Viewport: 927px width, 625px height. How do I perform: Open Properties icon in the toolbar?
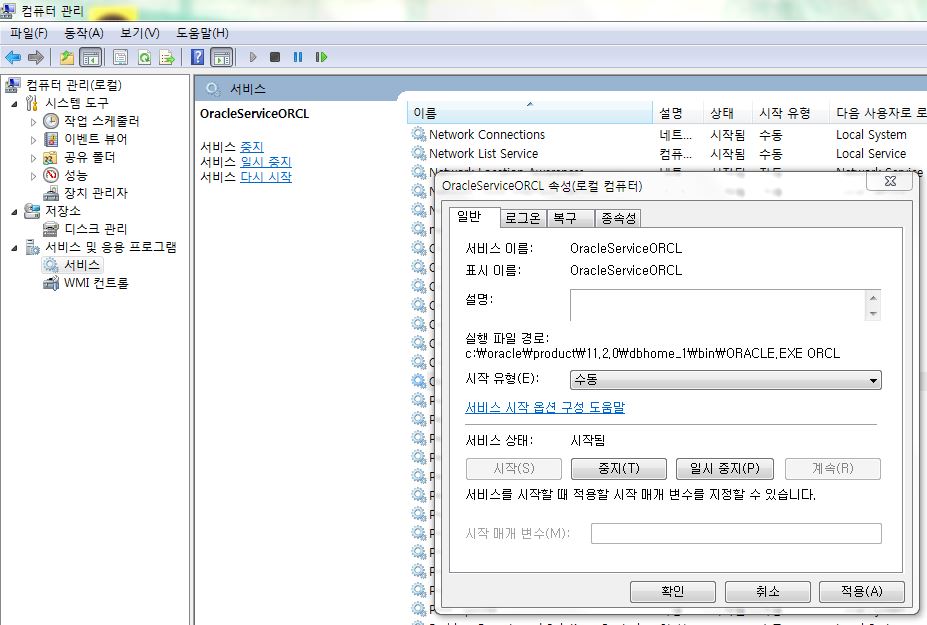coord(120,57)
